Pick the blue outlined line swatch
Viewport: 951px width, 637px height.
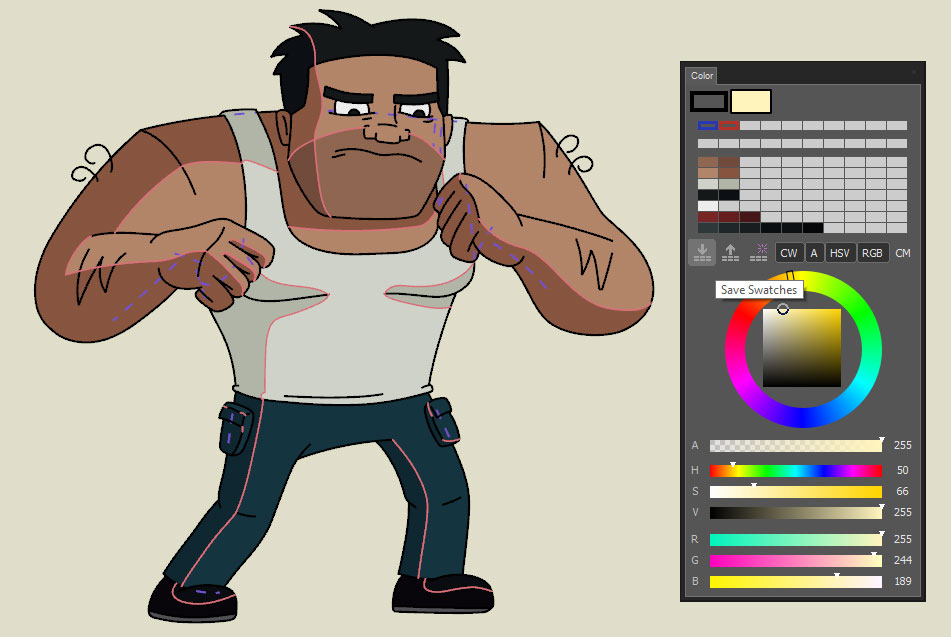click(x=708, y=126)
